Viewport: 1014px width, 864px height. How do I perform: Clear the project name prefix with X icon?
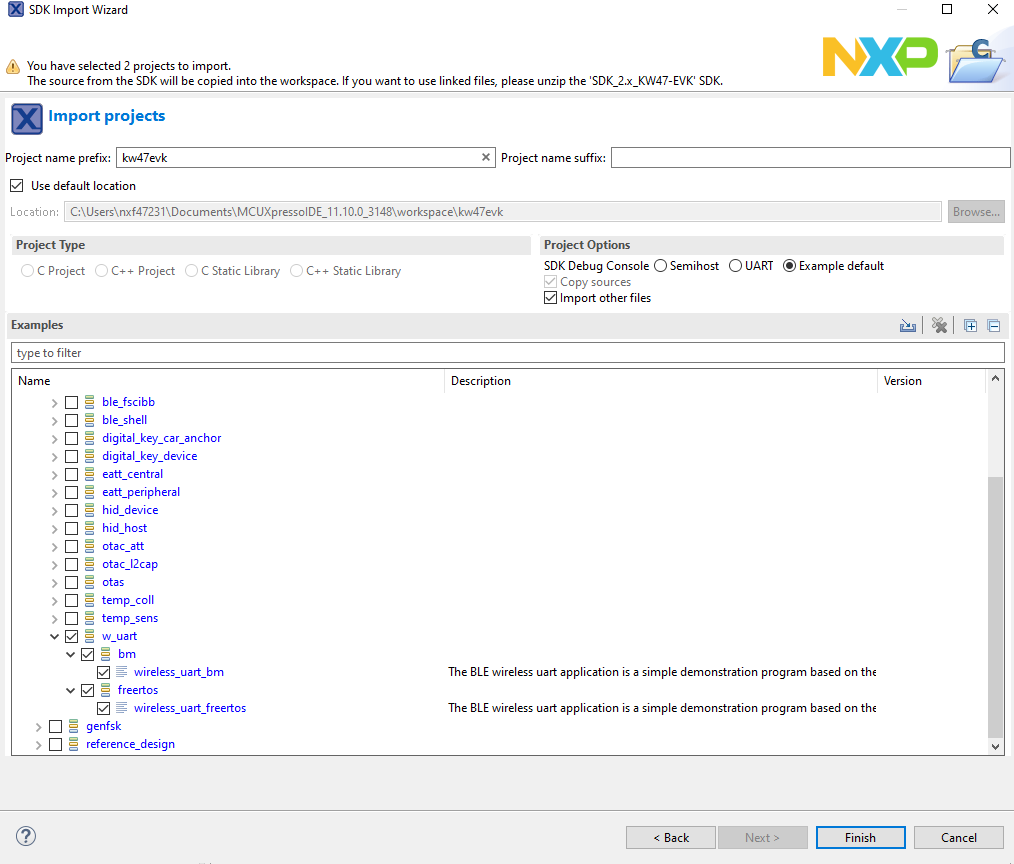[x=486, y=158]
